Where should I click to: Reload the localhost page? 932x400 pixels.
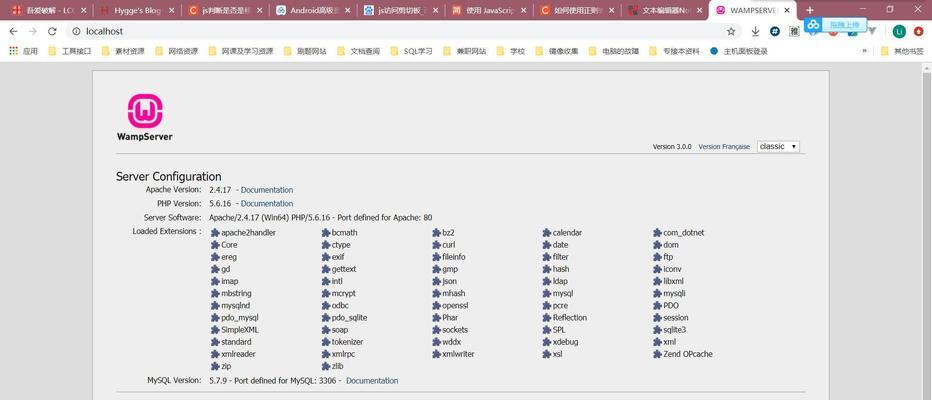pos(52,32)
